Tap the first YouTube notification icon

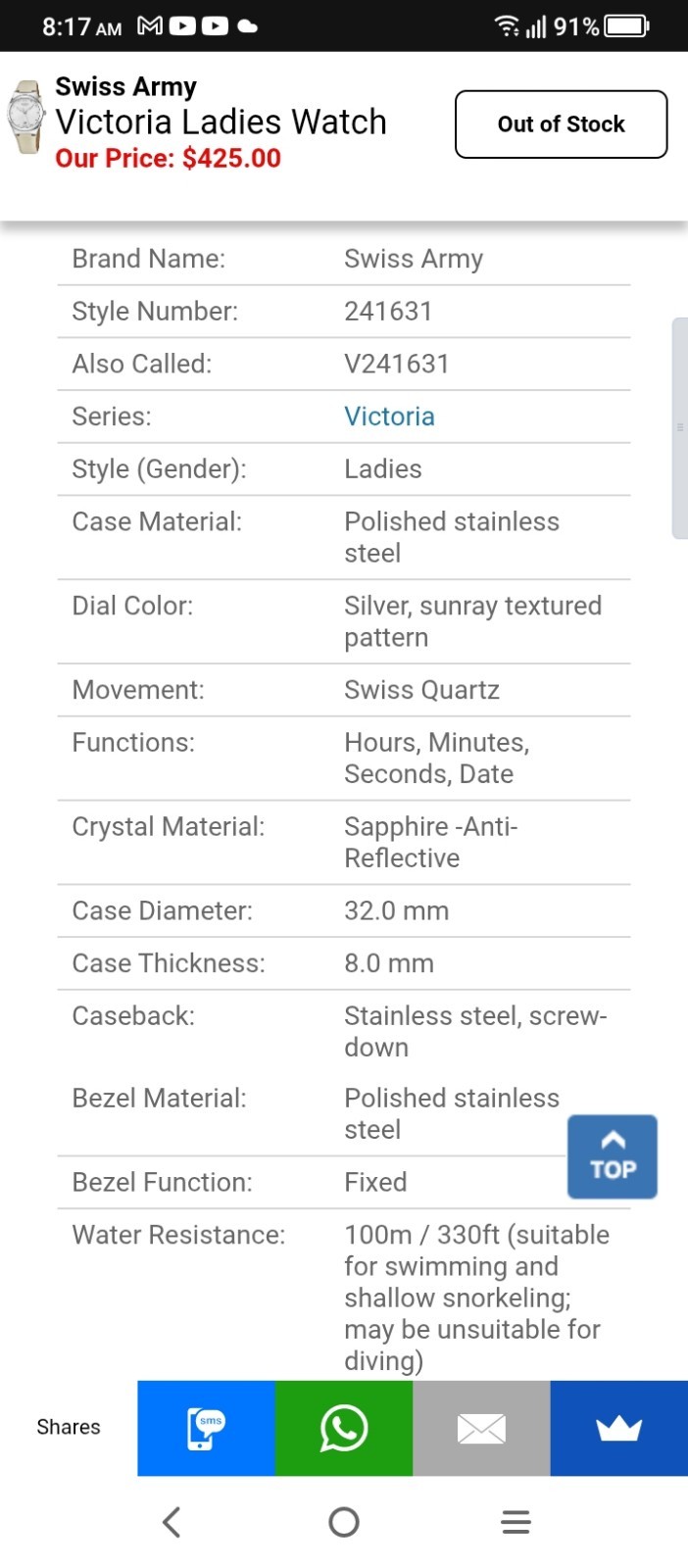pyautogui.click(x=182, y=25)
